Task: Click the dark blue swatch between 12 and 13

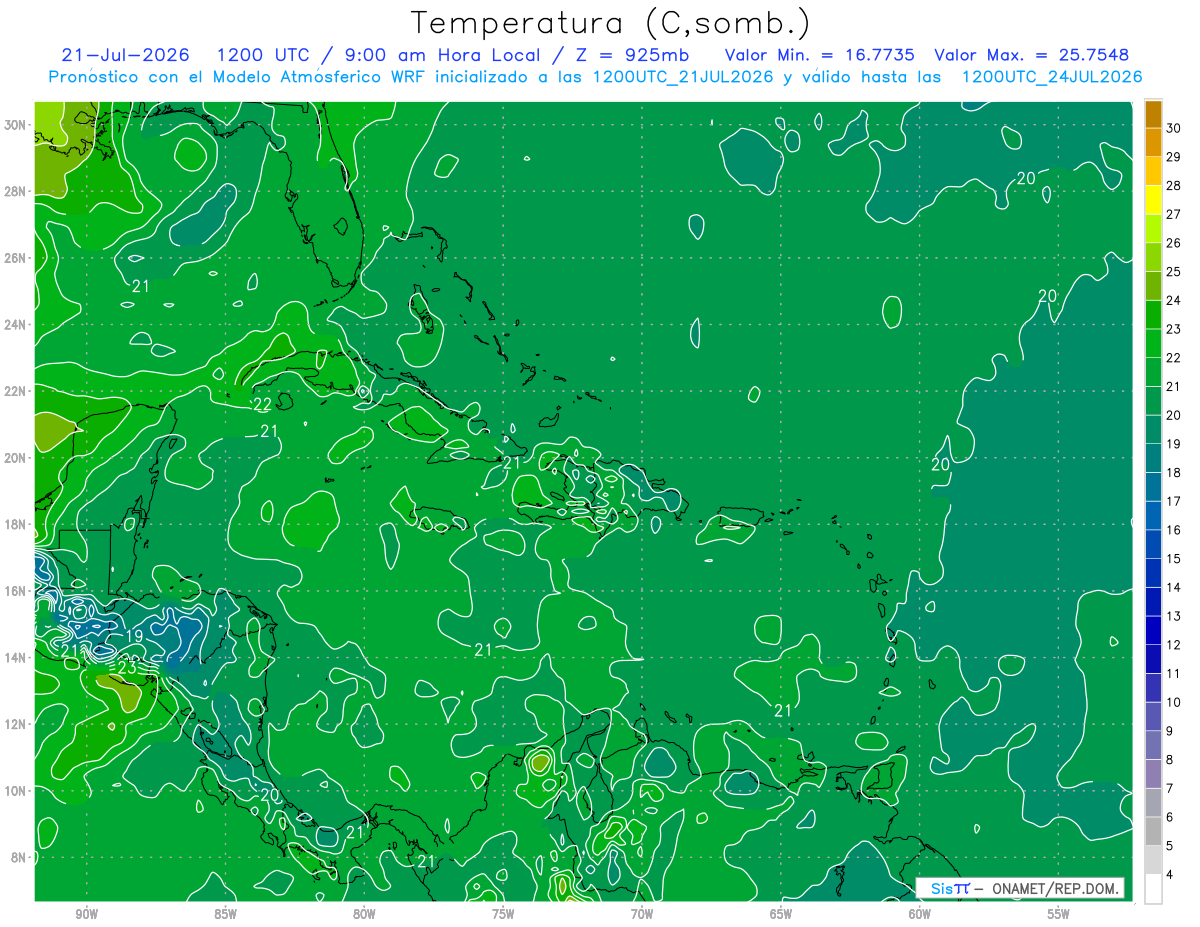Action: coord(1153,630)
